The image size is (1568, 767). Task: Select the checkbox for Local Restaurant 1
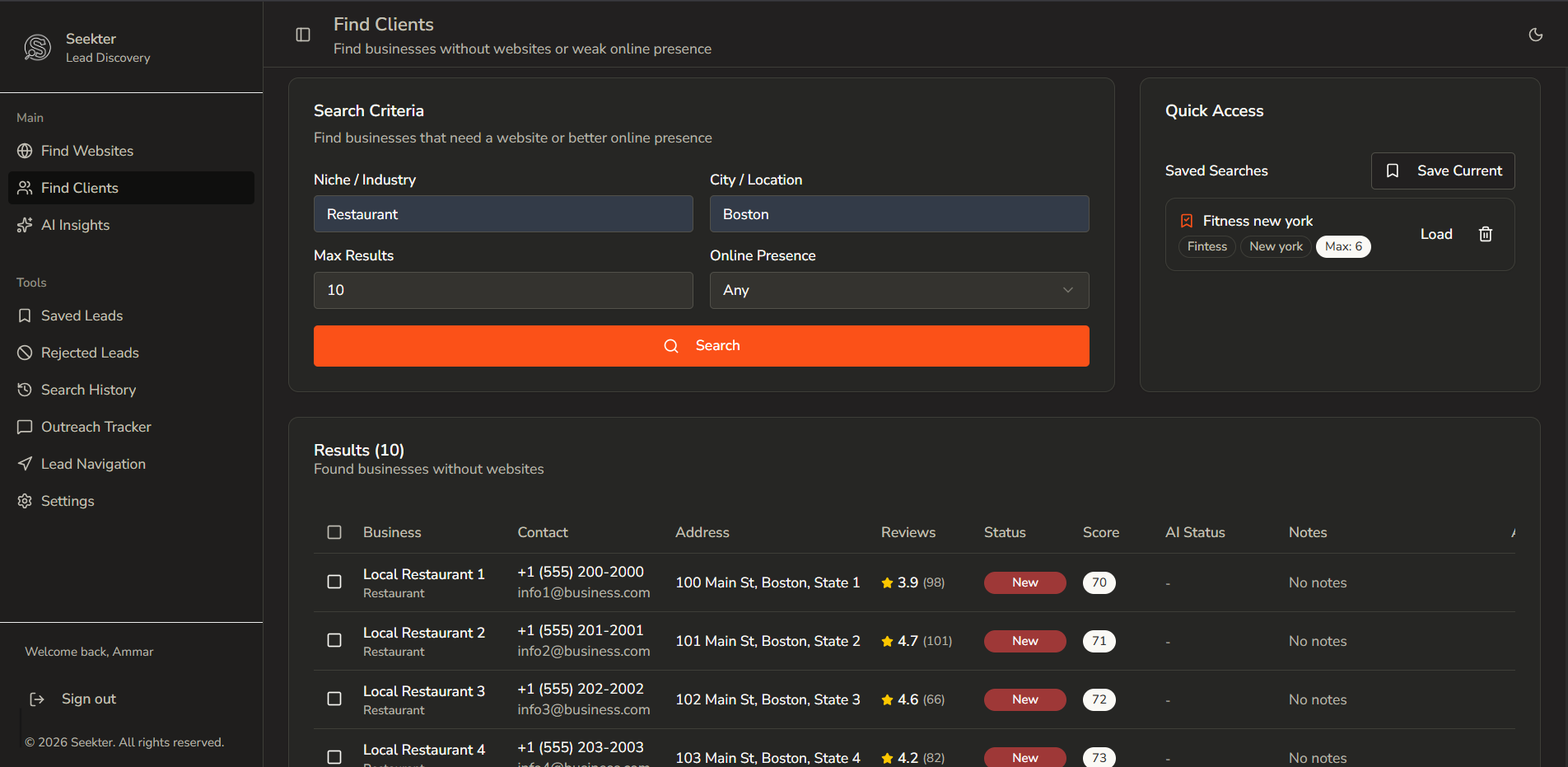[334, 582]
